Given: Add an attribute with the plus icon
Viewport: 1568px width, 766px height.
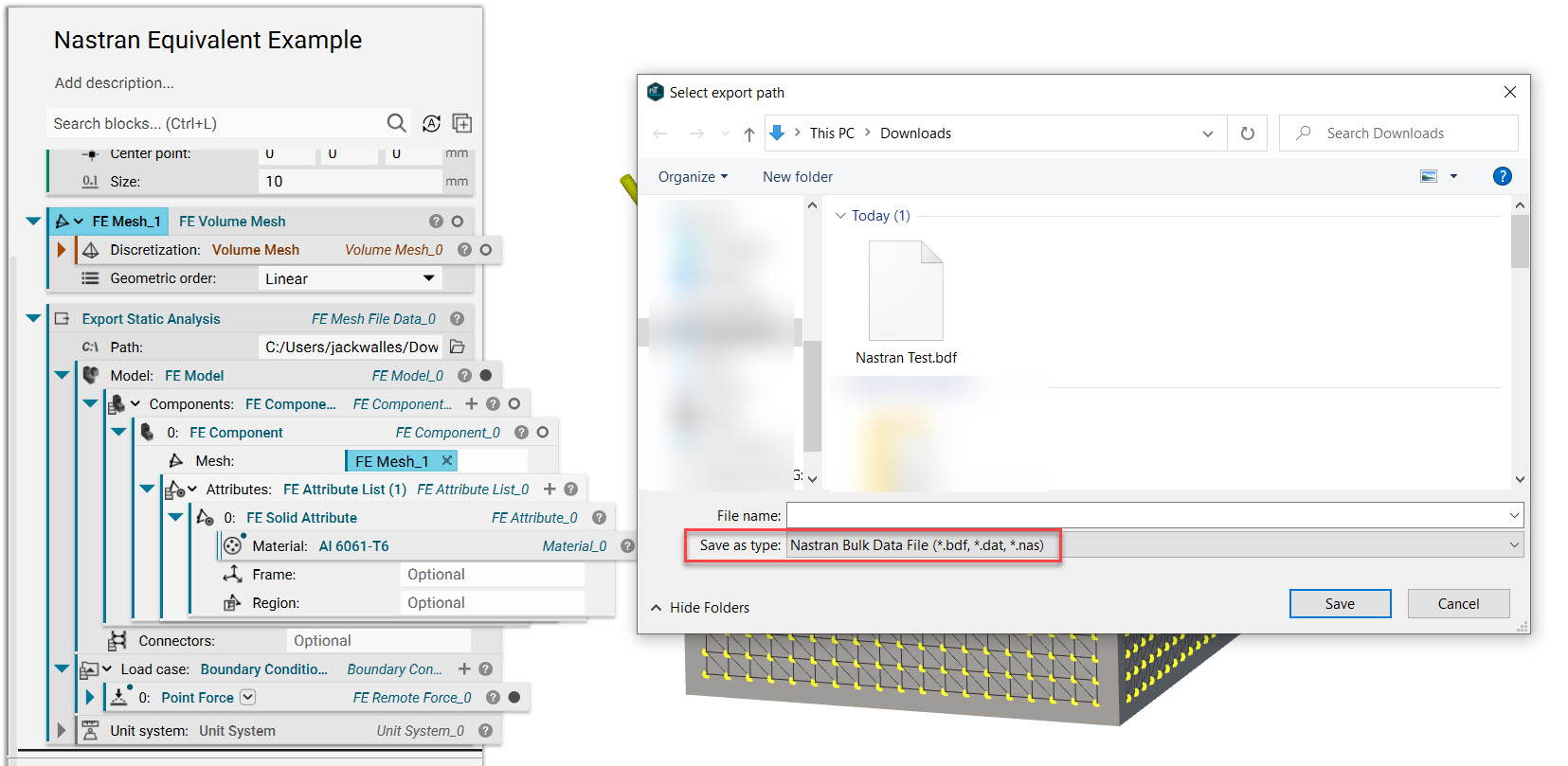Looking at the screenshot, I should pyautogui.click(x=550, y=489).
